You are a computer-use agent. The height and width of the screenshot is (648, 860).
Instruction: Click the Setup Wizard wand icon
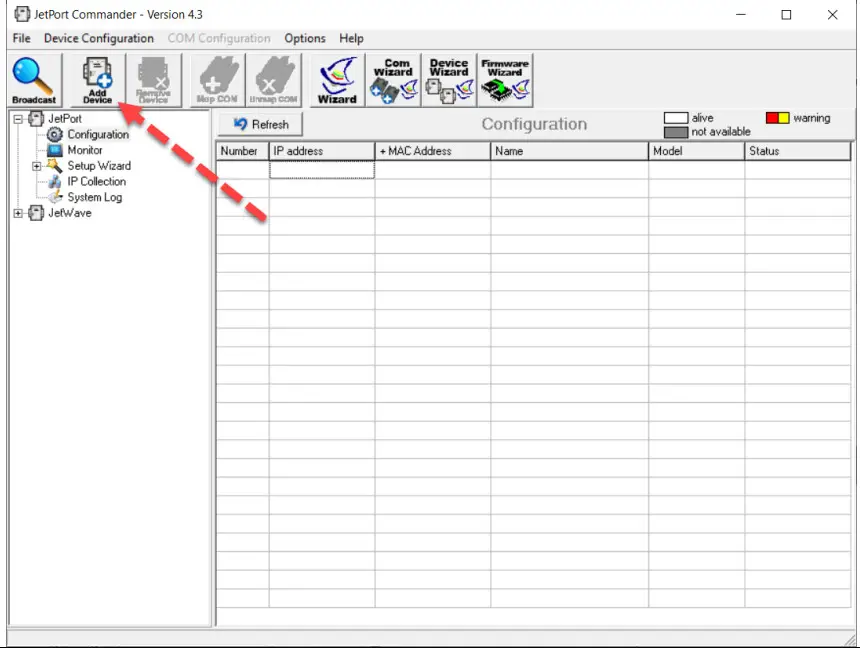(54, 166)
